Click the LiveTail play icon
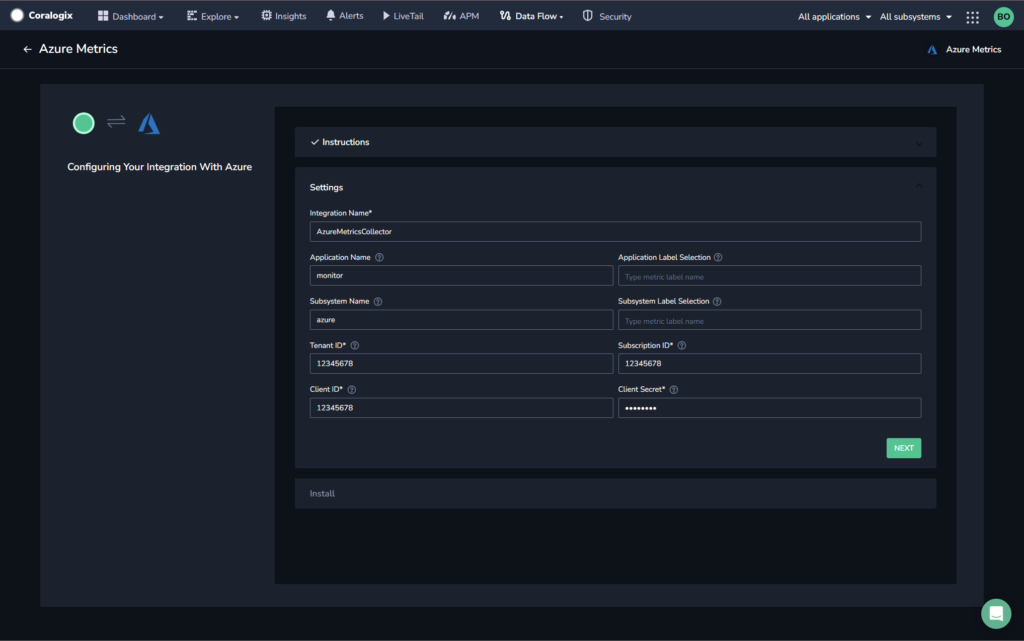The image size is (1024, 641). pyautogui.click(x=386, y=16)
